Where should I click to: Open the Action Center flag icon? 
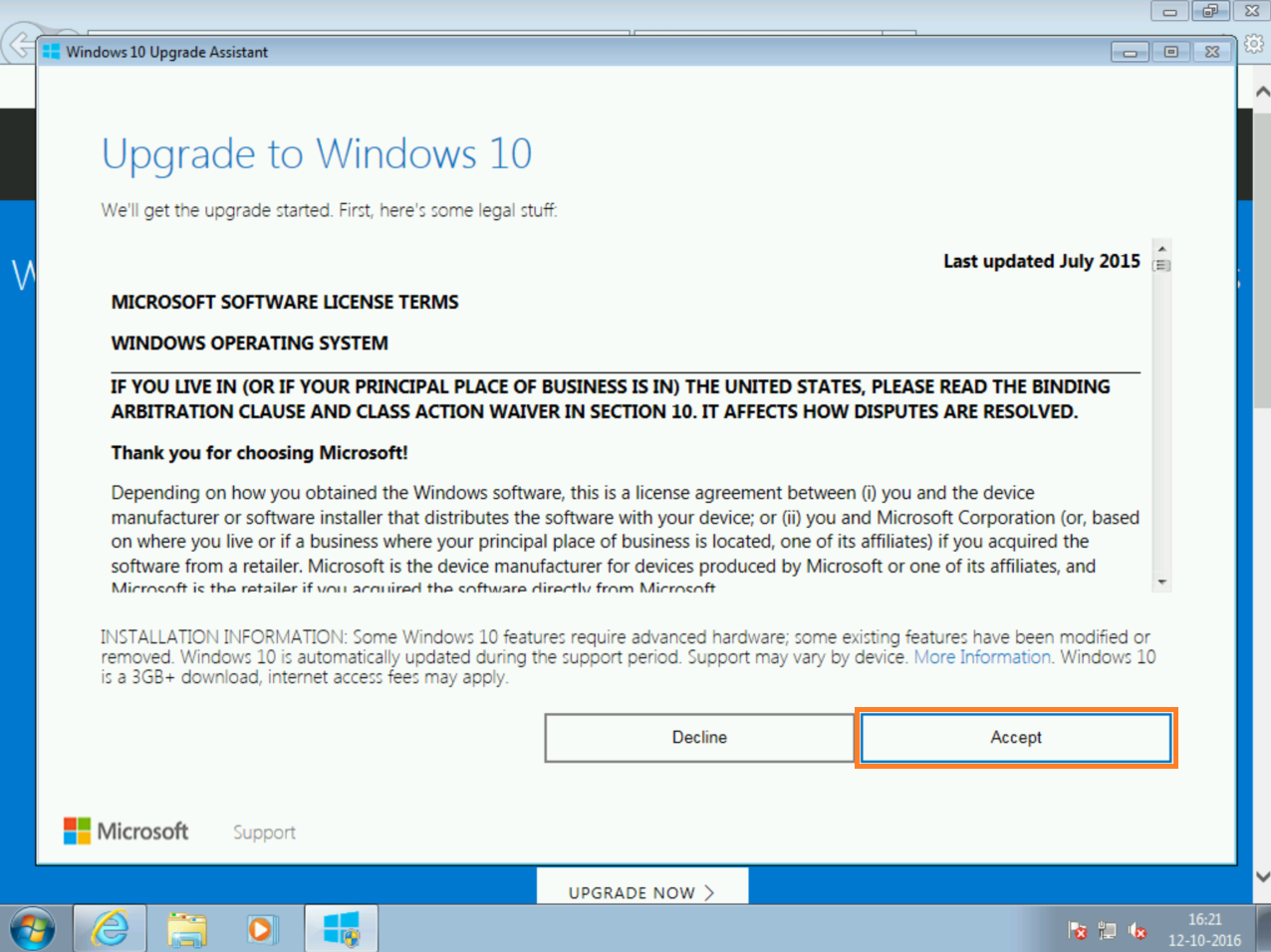1077,930
